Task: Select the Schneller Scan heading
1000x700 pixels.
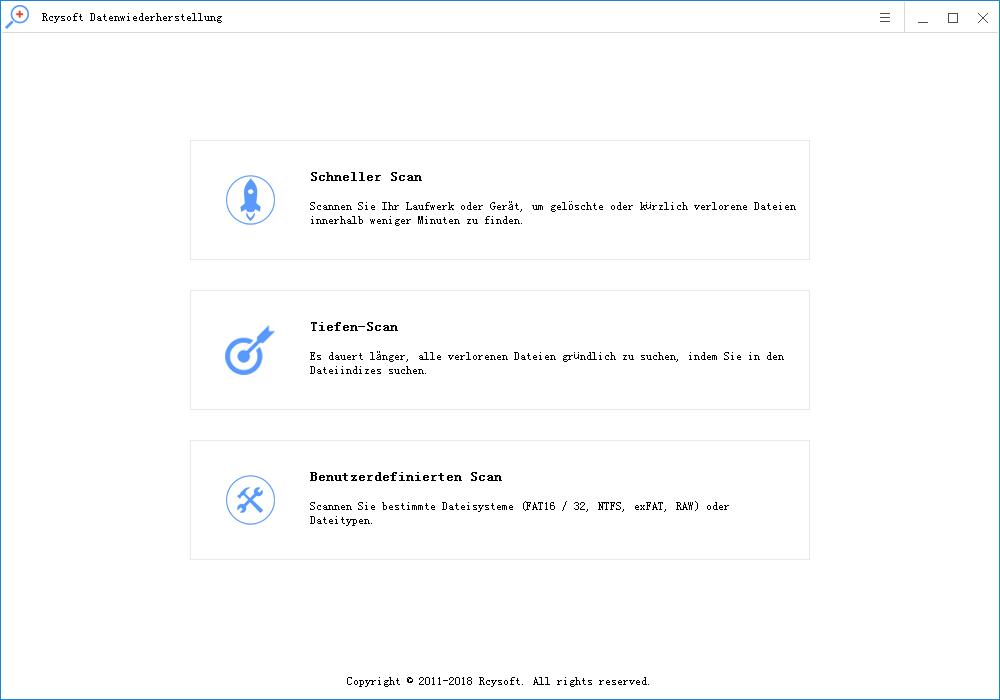Action: [x=366, y=177]
